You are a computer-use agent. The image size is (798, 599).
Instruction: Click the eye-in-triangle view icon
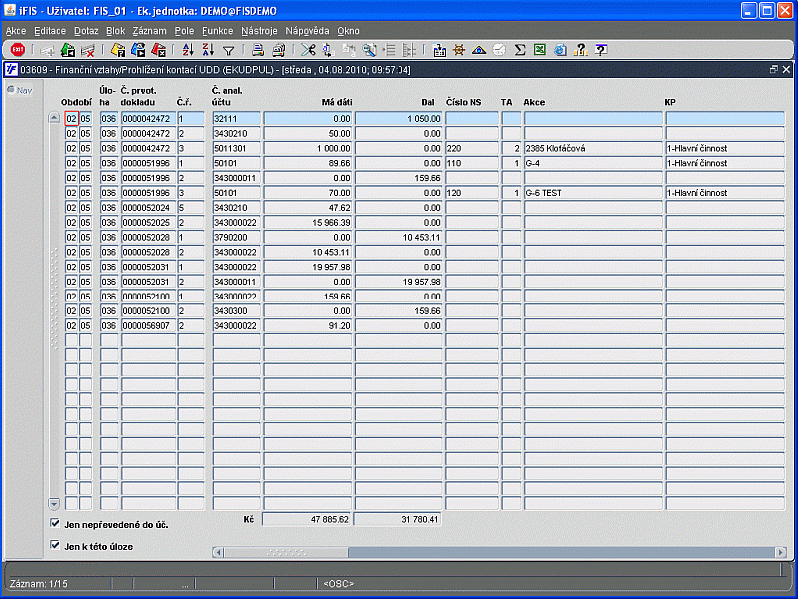(479, 50)
